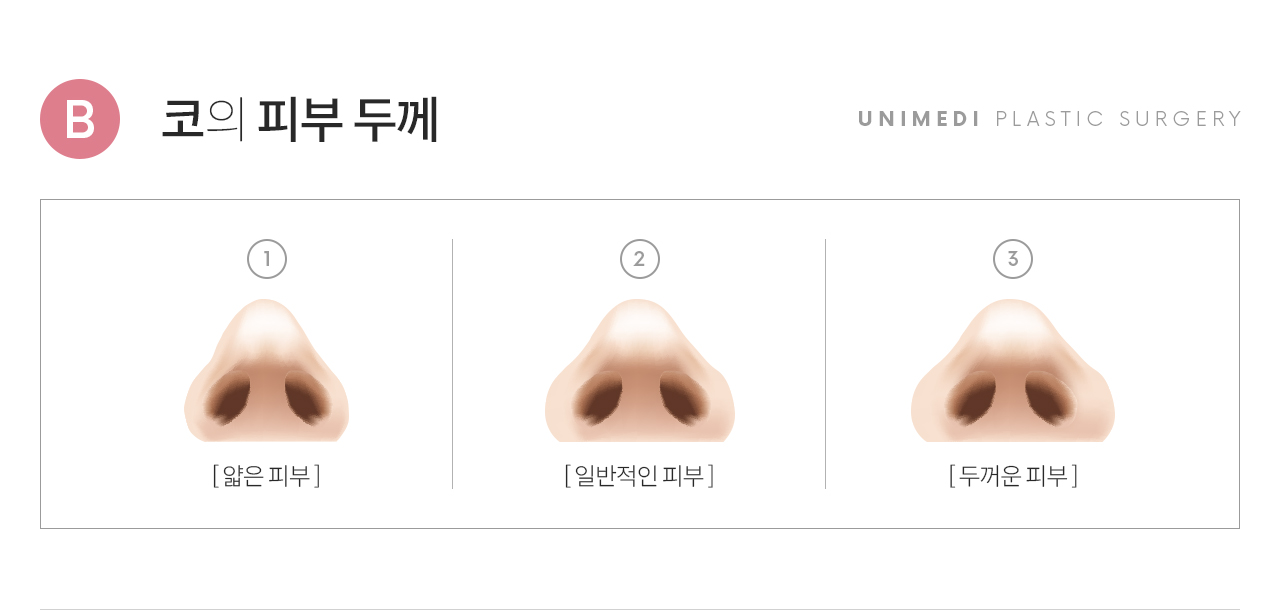
Task: Click the left nostril of nose 1
Action: 230,396
